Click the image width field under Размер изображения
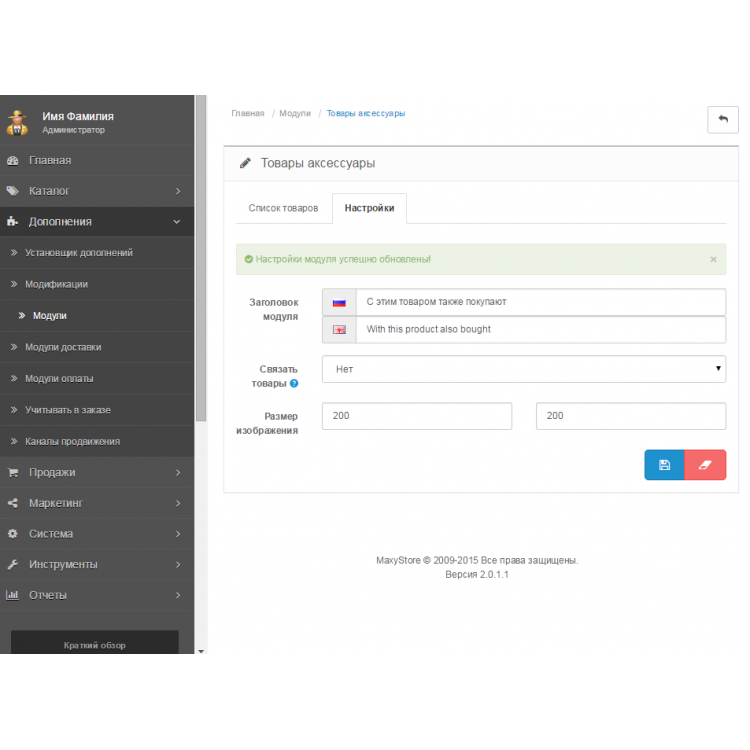The height and width of the screenshot is (750, 750). tap(417, 416)
